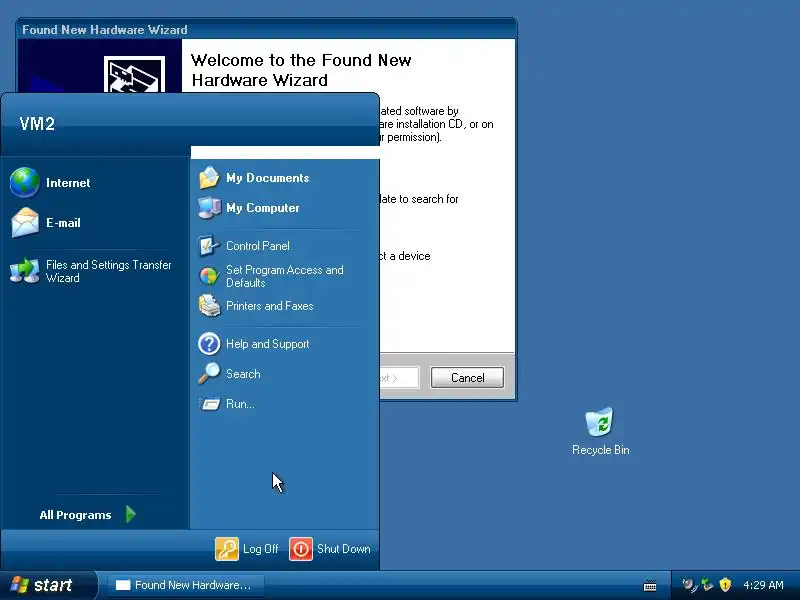The image size is (800, 600).
Task: Click the Recycle Bin label text
Action: coord(601,450)
